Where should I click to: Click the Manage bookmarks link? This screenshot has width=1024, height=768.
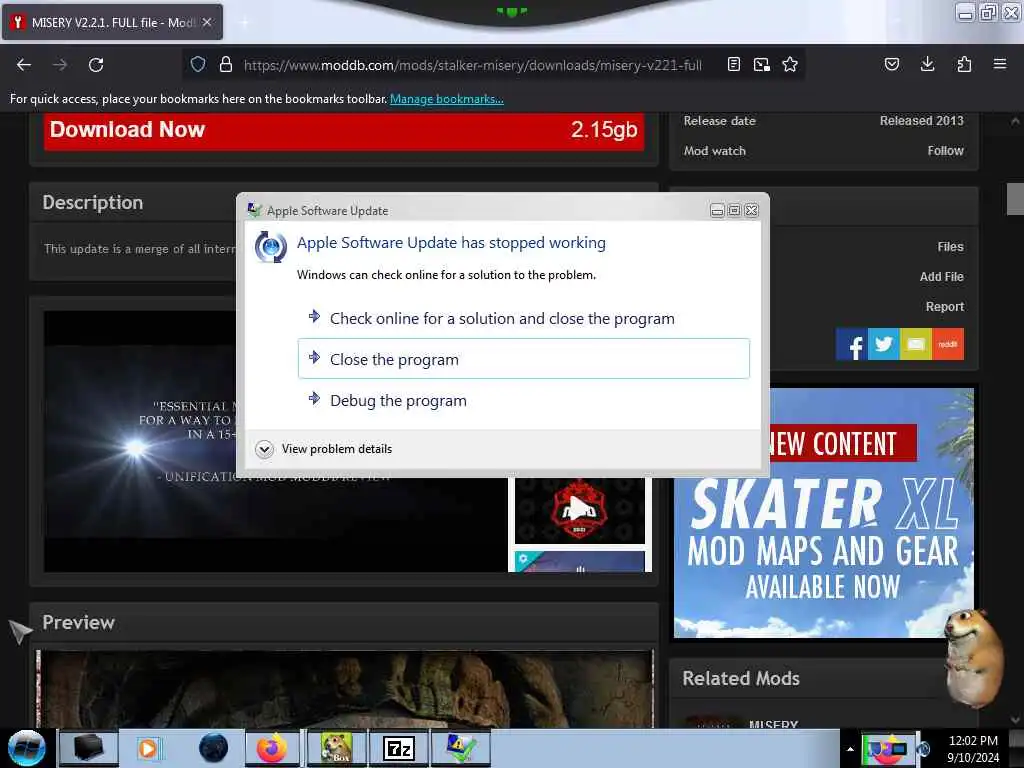[x=447, y=99]
